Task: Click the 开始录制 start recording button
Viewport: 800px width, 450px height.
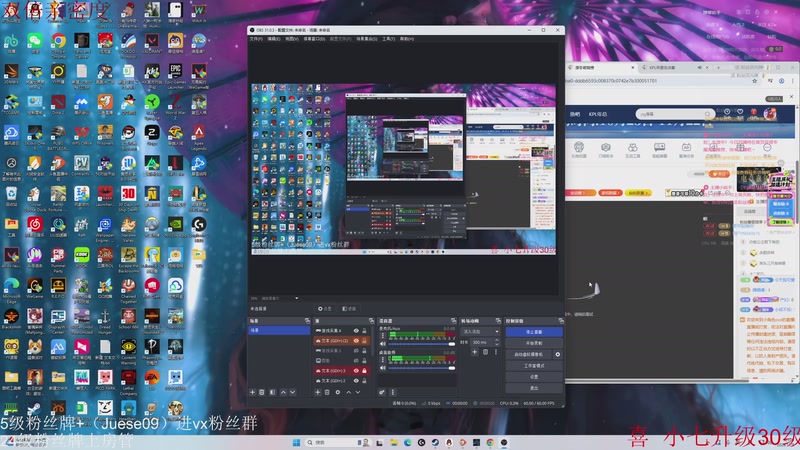Action: click(534, 343)
